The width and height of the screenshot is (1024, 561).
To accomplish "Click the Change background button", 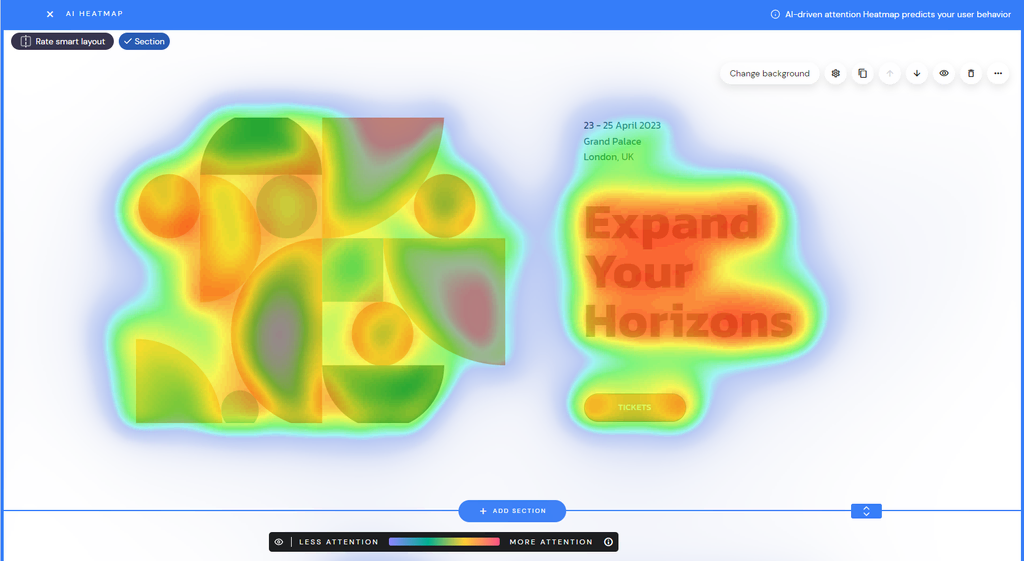I will [x=769, y=73].
